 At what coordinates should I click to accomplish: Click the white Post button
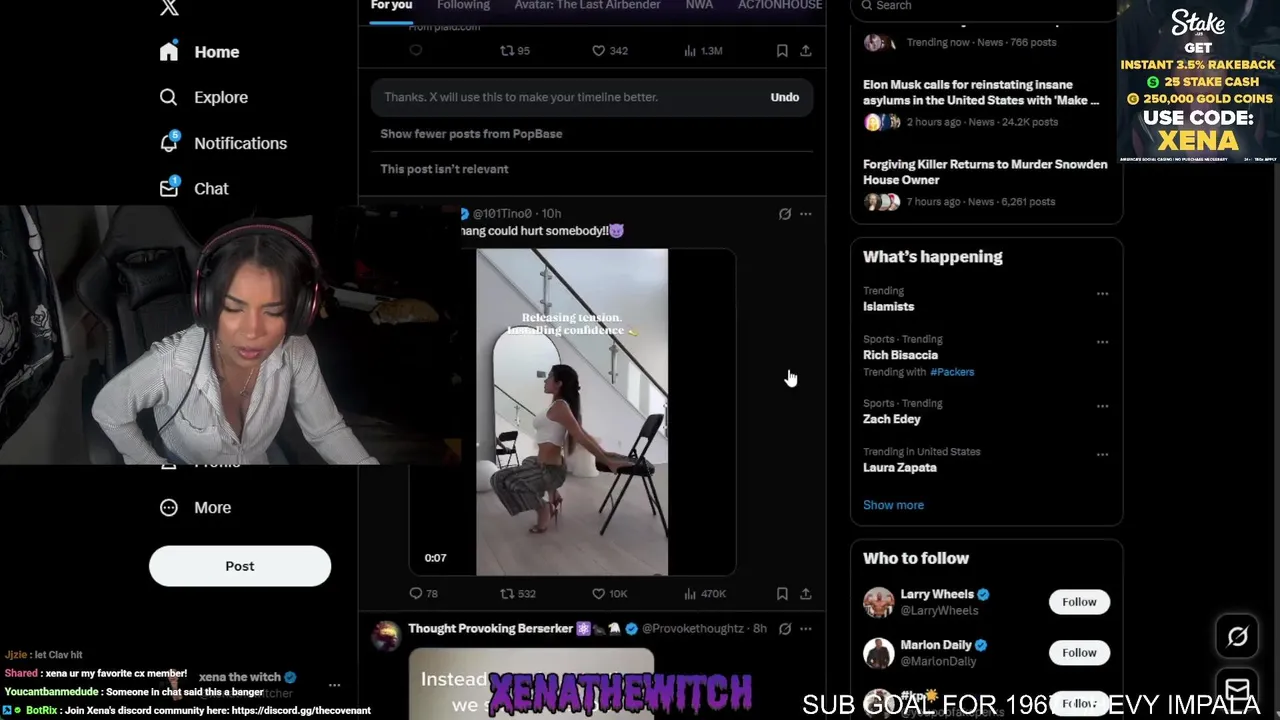coord(240,566)
